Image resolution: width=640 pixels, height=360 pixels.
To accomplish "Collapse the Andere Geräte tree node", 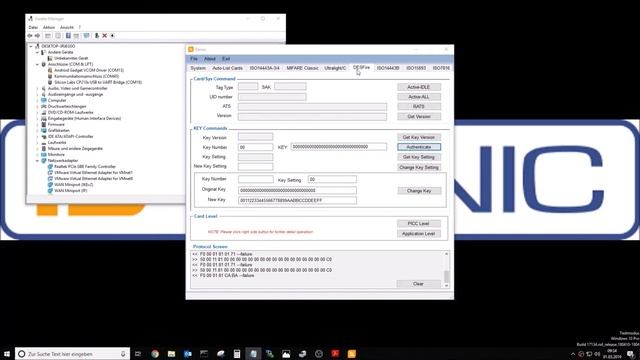I will click(37, 53).
